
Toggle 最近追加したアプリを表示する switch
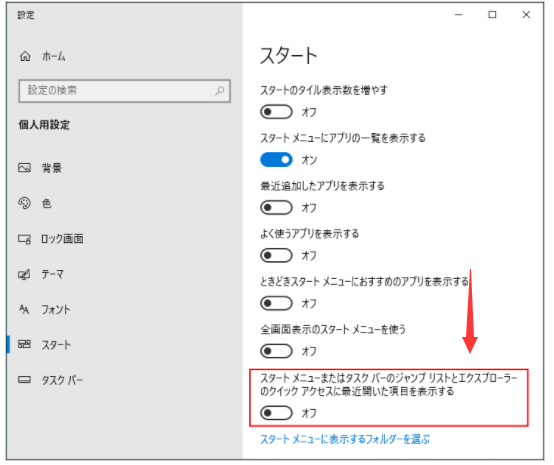coord(276,207)
